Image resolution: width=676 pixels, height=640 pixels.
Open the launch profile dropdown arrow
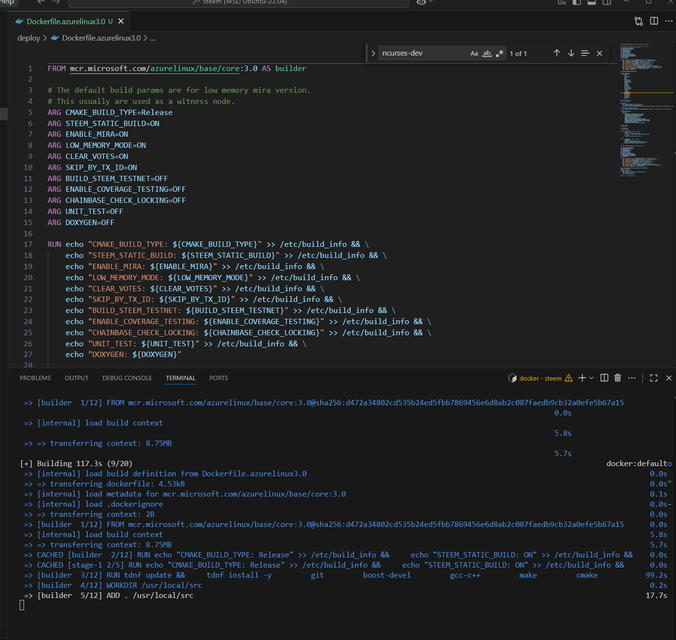click(592, 378)
